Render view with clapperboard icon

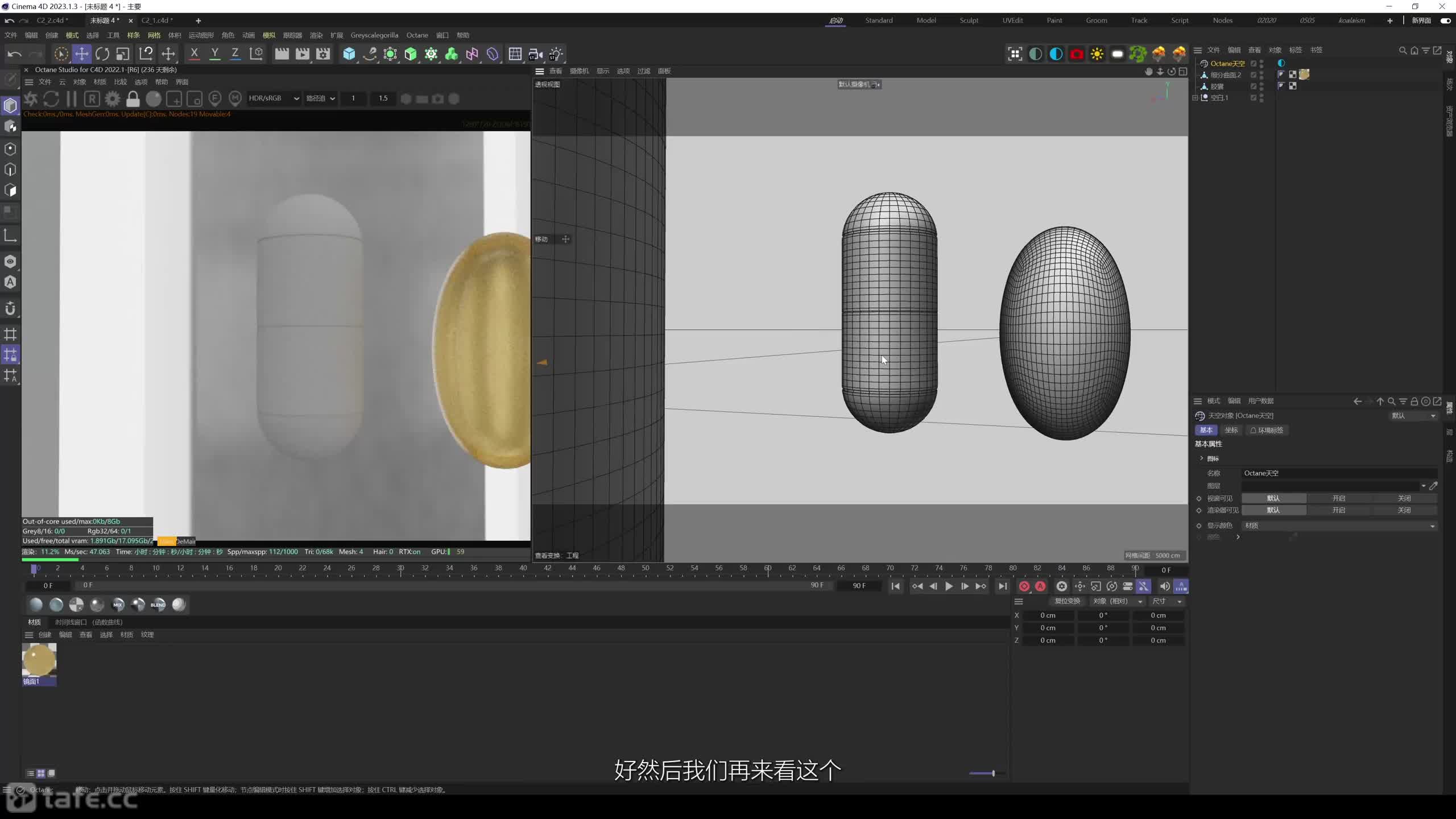282,54
